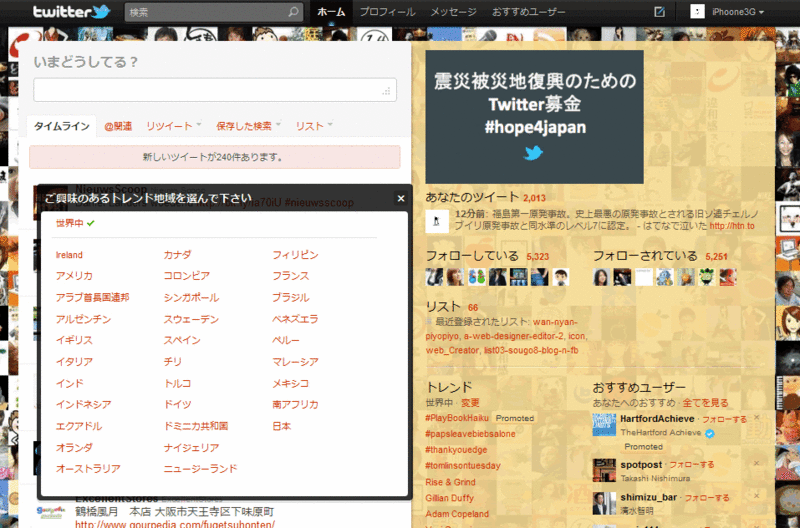The width and height of the screenshot is (800, 528).
Task: Open the 5,251 followers count
Action: pyautogui.click(x=716, y=257)
